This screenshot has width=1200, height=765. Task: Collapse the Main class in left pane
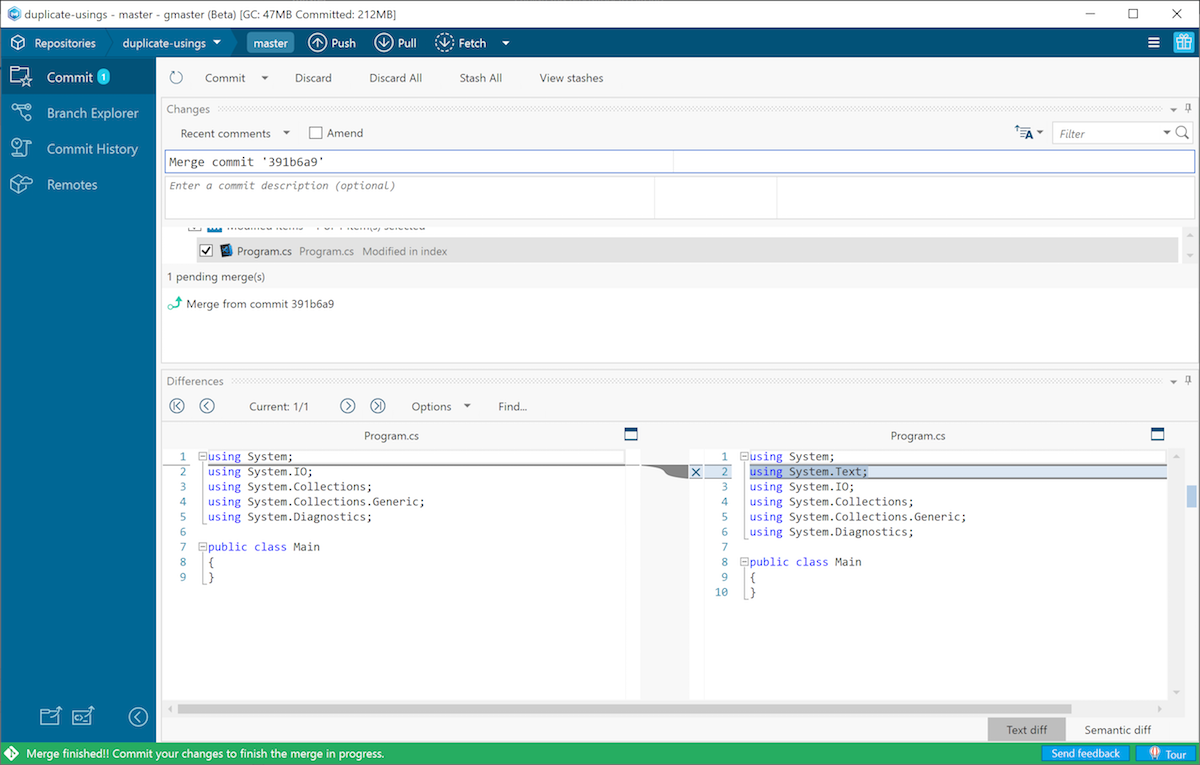(x=203, y=547)
